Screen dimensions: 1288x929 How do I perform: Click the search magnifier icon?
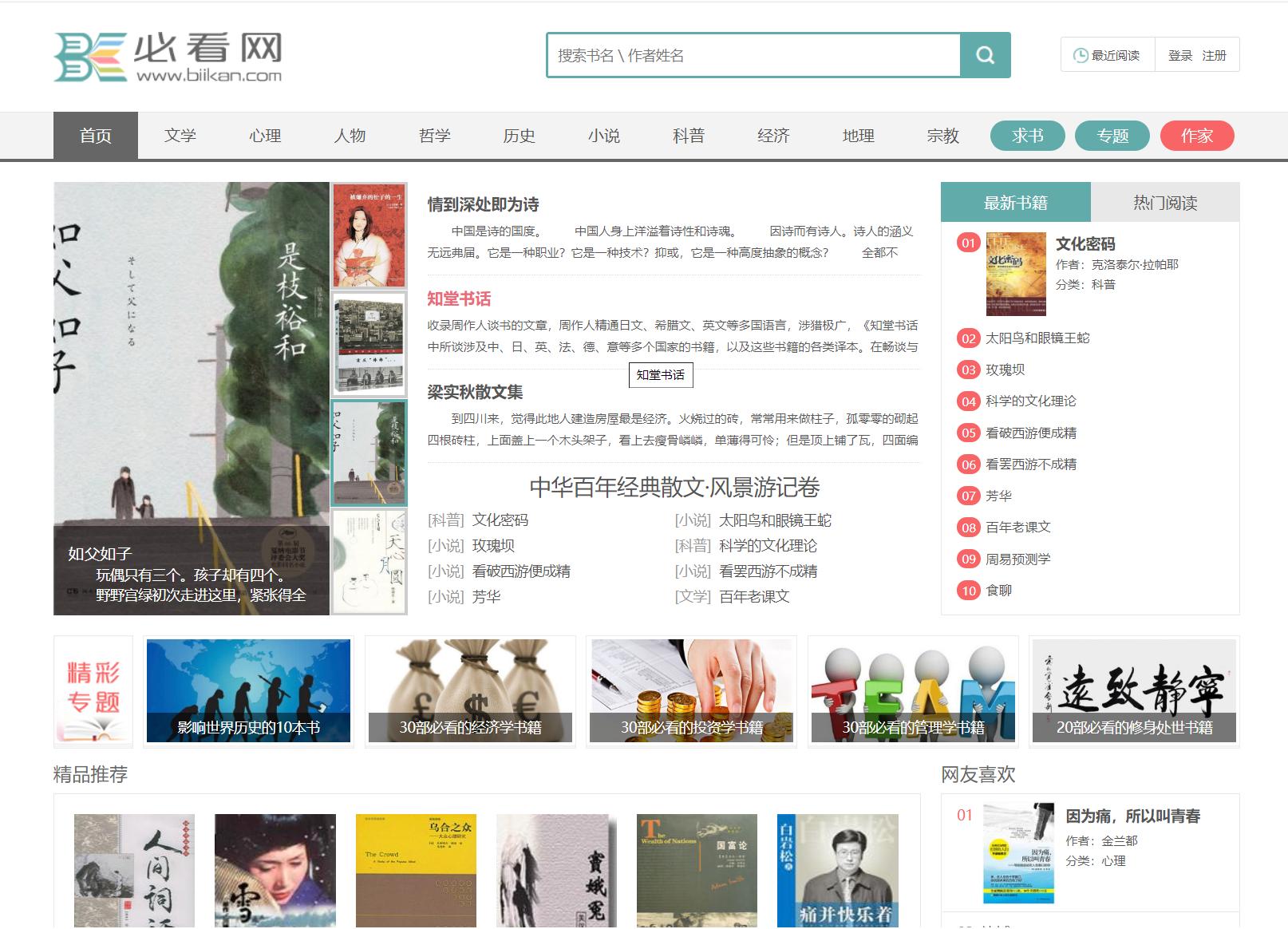point(986,55)
